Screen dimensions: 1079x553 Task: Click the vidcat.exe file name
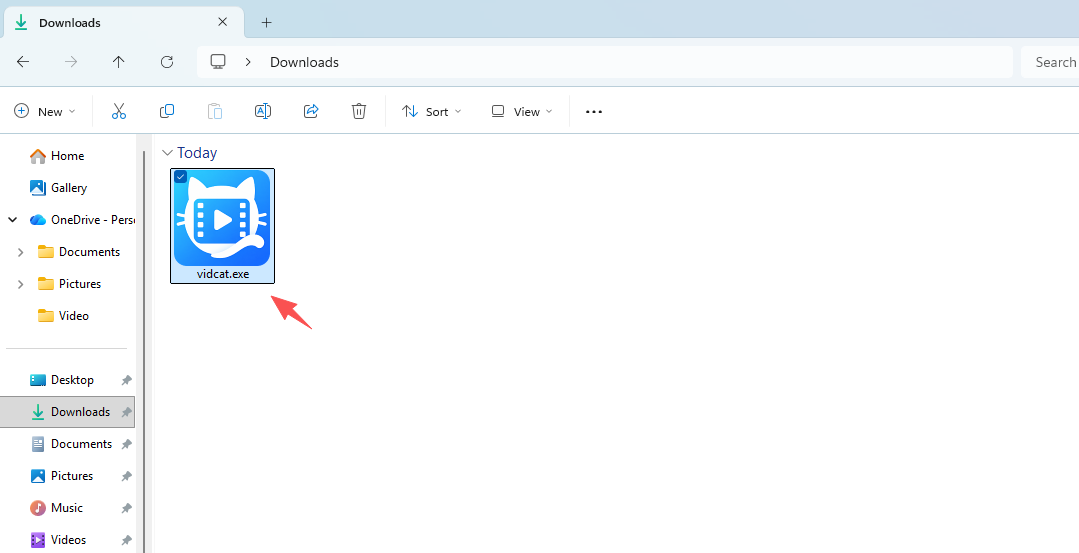pyautogui.click(x=223, y=274)
